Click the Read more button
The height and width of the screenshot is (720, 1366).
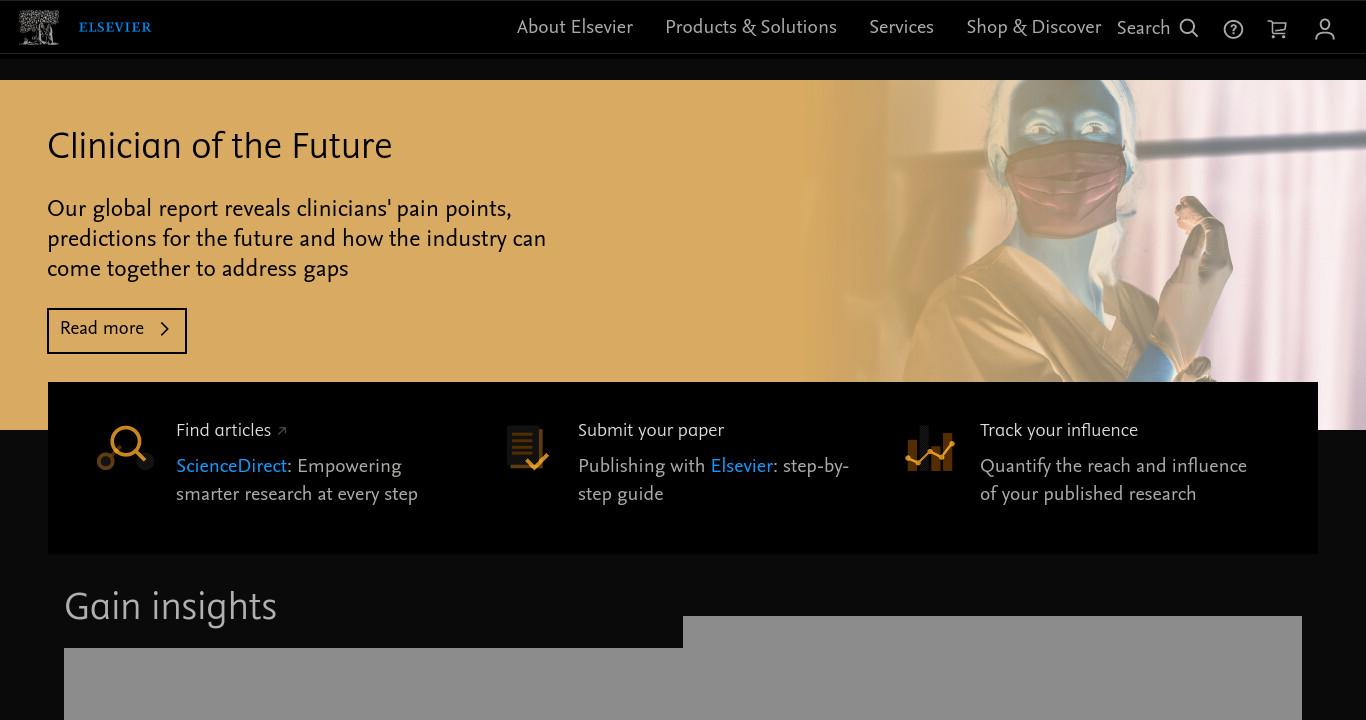pyautogui.click(x=117, y=330)
